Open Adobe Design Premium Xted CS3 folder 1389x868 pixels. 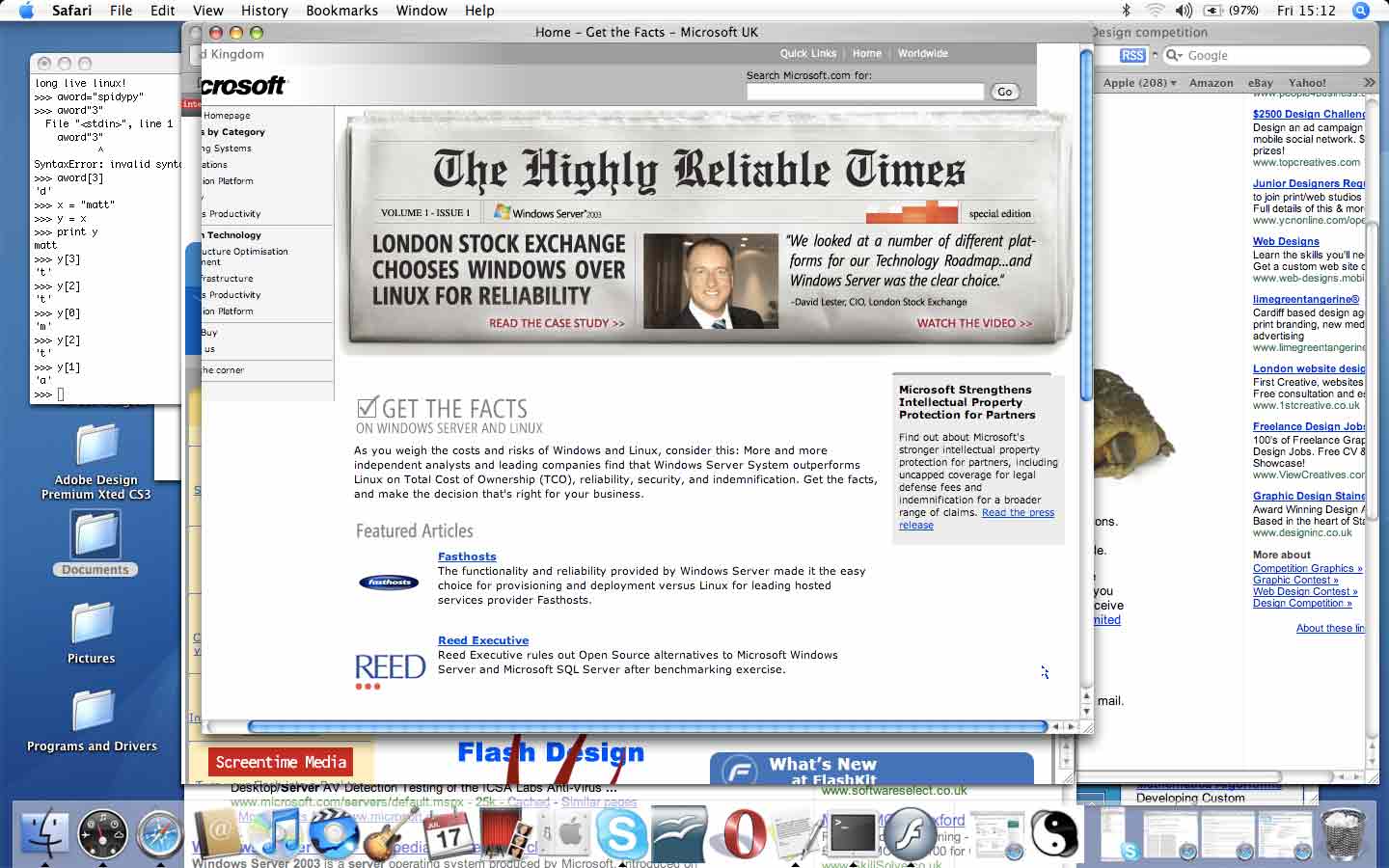pyautogui.click(x=95, y=461)
